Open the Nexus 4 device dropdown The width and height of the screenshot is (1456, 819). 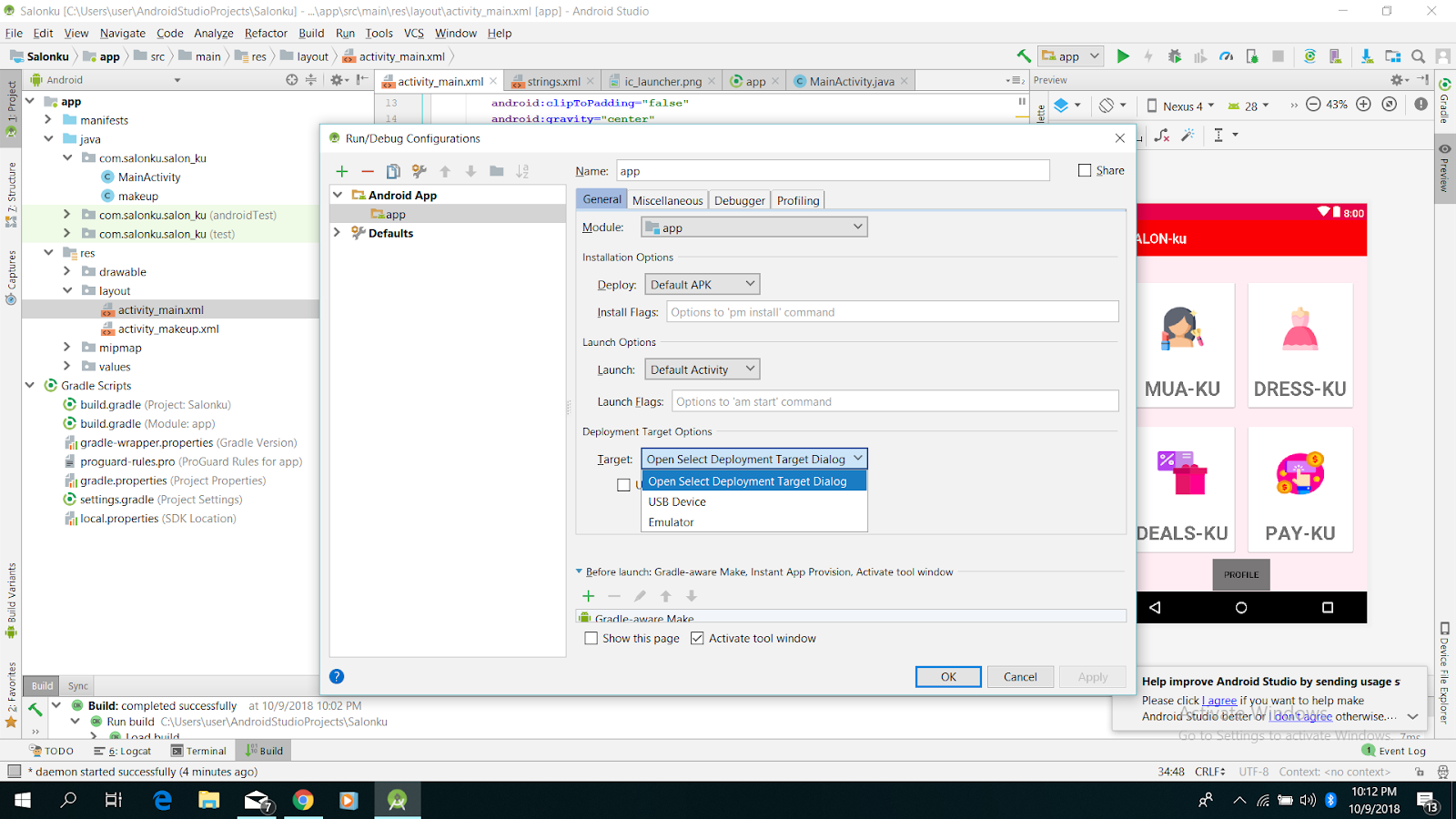(x=1180, y=106)
